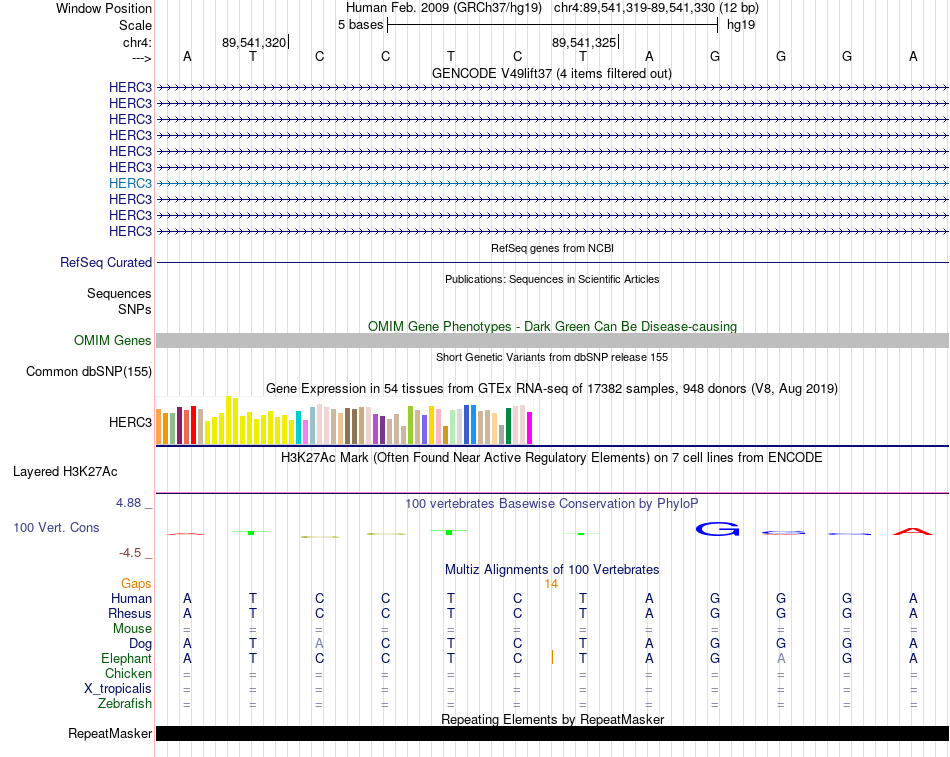Viewport: 950px width, 757px height.
Task: Select the gray OMIM Genes bar
Action: [x=552, y=341]
